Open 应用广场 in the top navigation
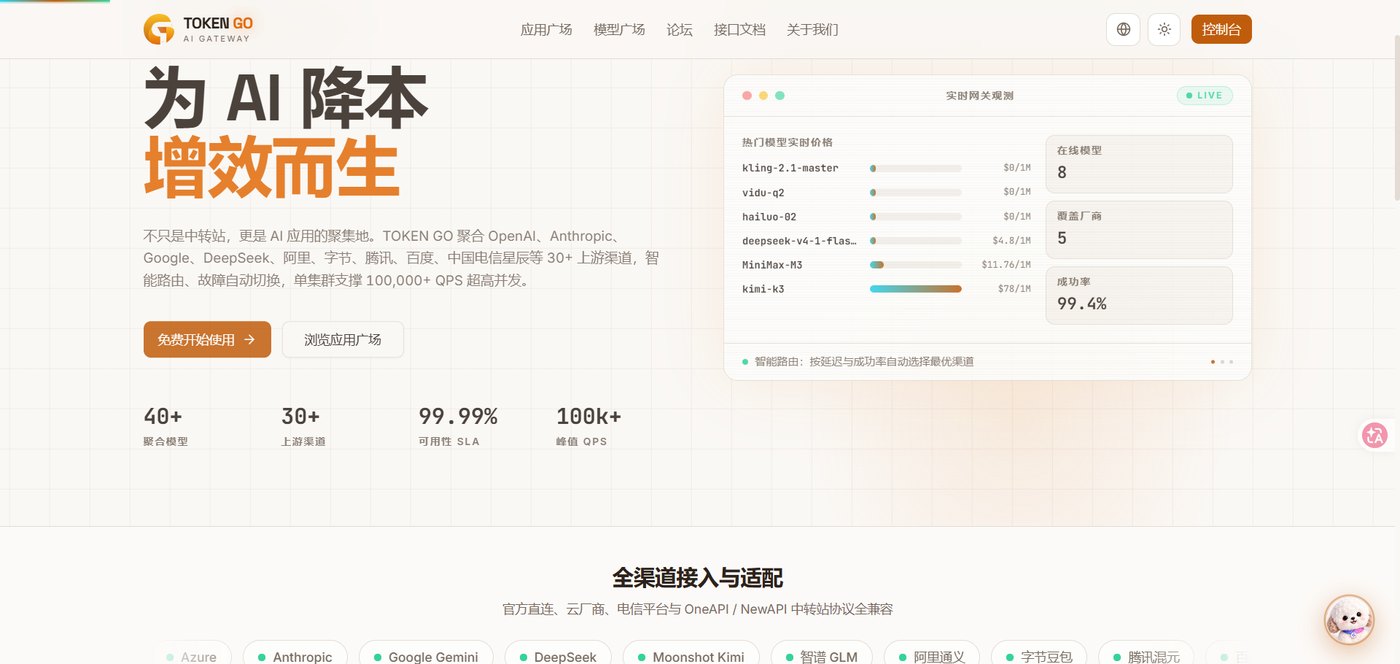The width and height of the screenshot is (1400, 664). click(546, 29)
